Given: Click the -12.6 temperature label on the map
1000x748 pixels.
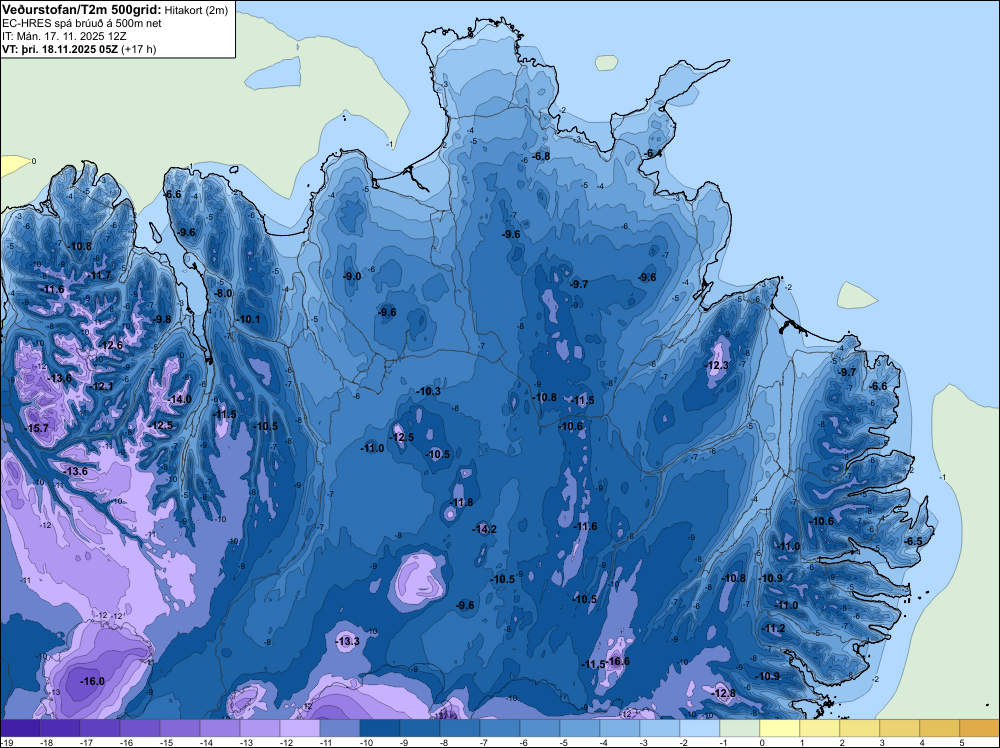Looking at the screenshot, I should click(110, 345).
